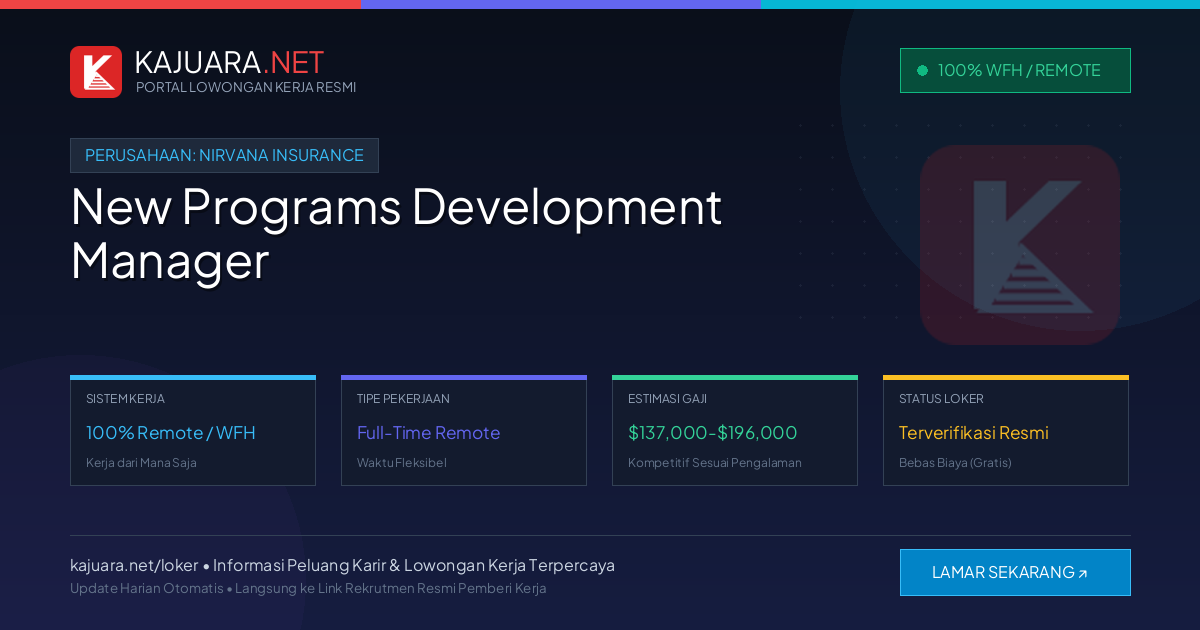Click the Full-Time Remote value
This screenshot has height=630, width=1200.
[428, 433]
